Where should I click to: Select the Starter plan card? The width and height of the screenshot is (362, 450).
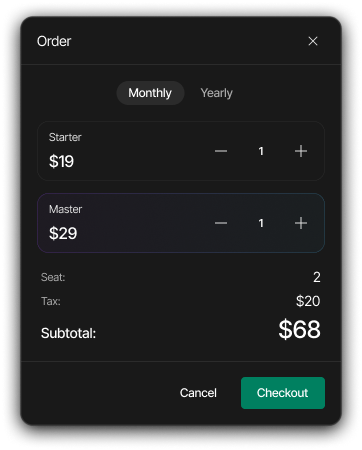(x=181, y=151)
